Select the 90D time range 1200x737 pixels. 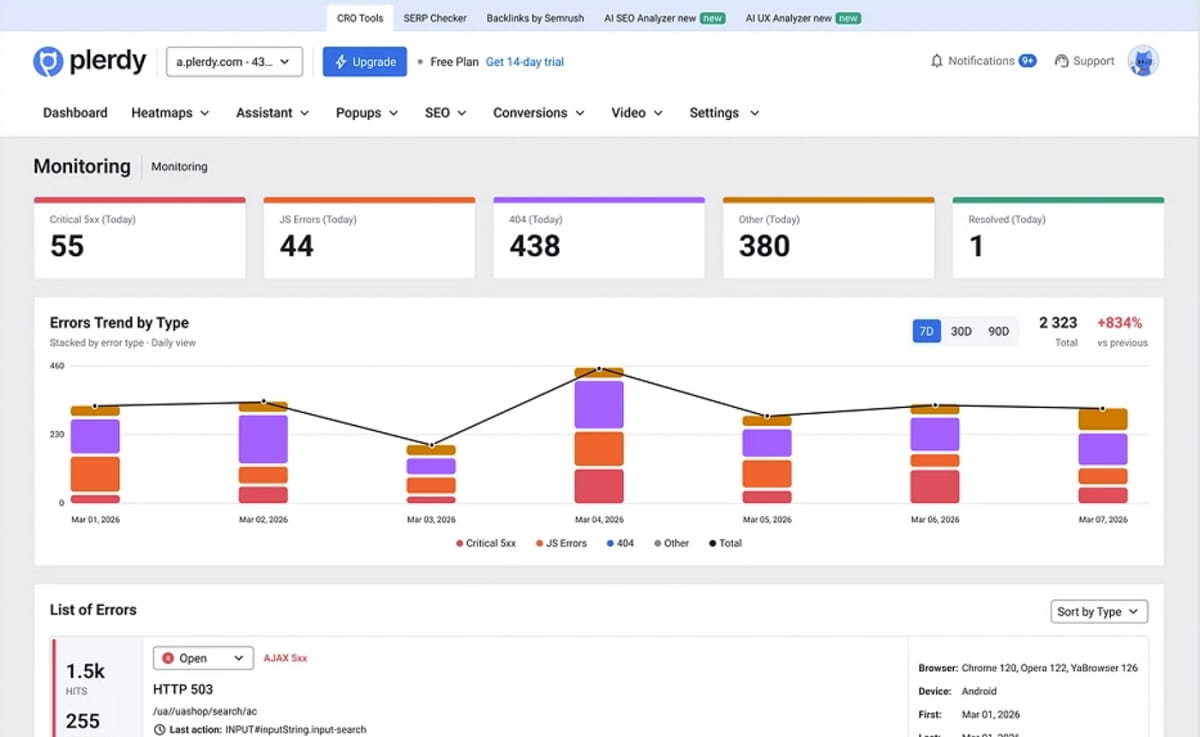click(998, 331)
